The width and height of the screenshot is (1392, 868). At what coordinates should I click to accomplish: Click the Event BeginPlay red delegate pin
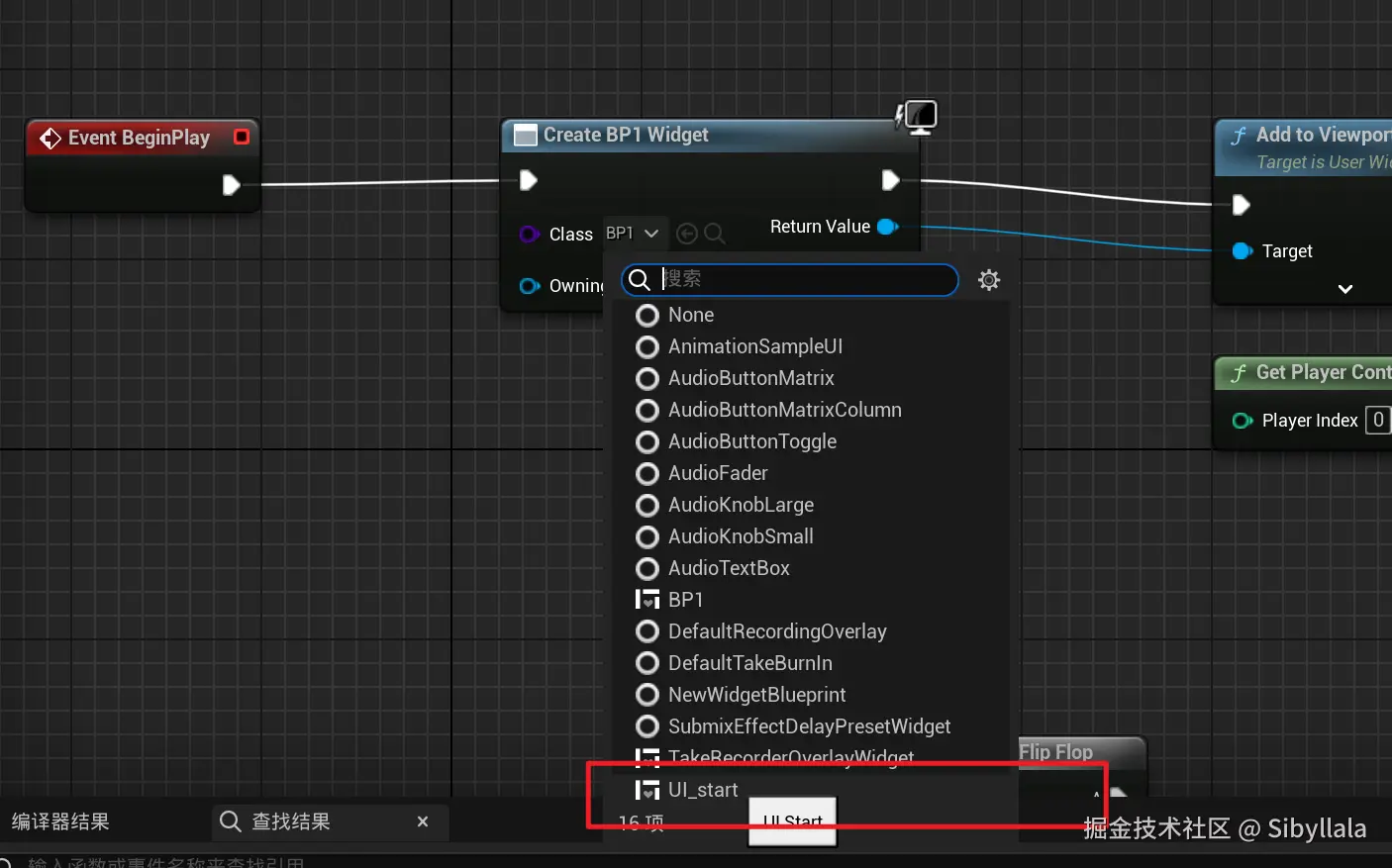242,137
